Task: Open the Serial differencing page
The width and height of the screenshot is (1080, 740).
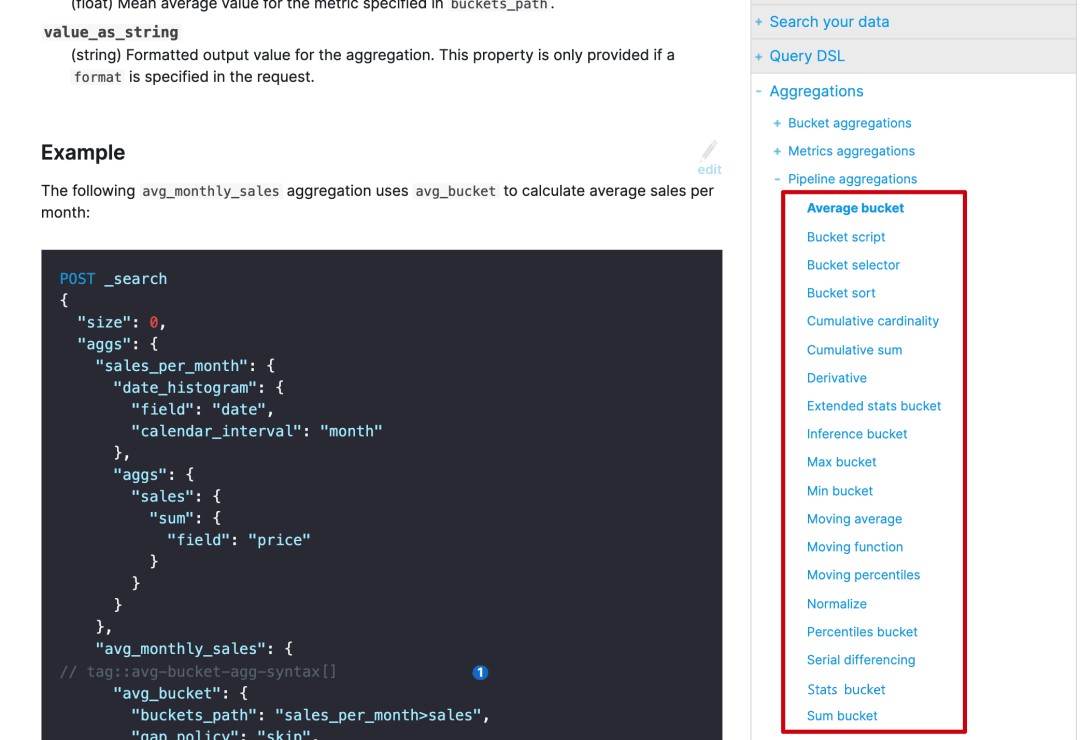Action: click(860, 660)
